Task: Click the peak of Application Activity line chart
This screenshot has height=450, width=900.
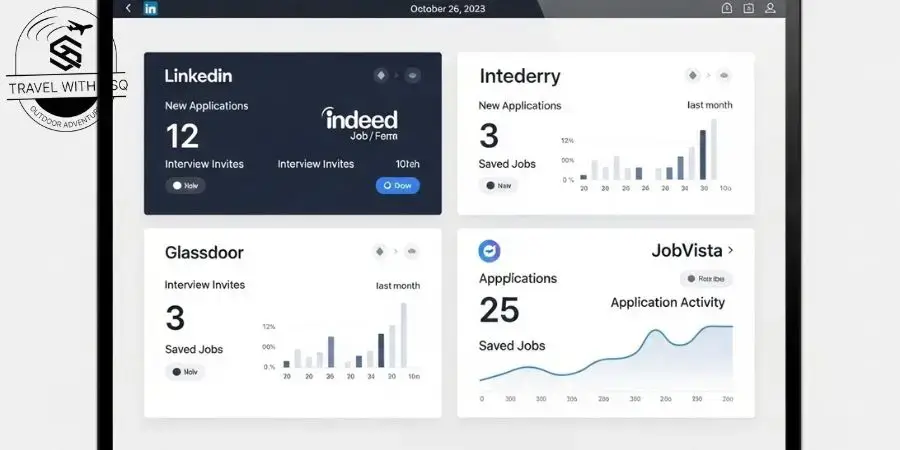Action: click(657, 331)
